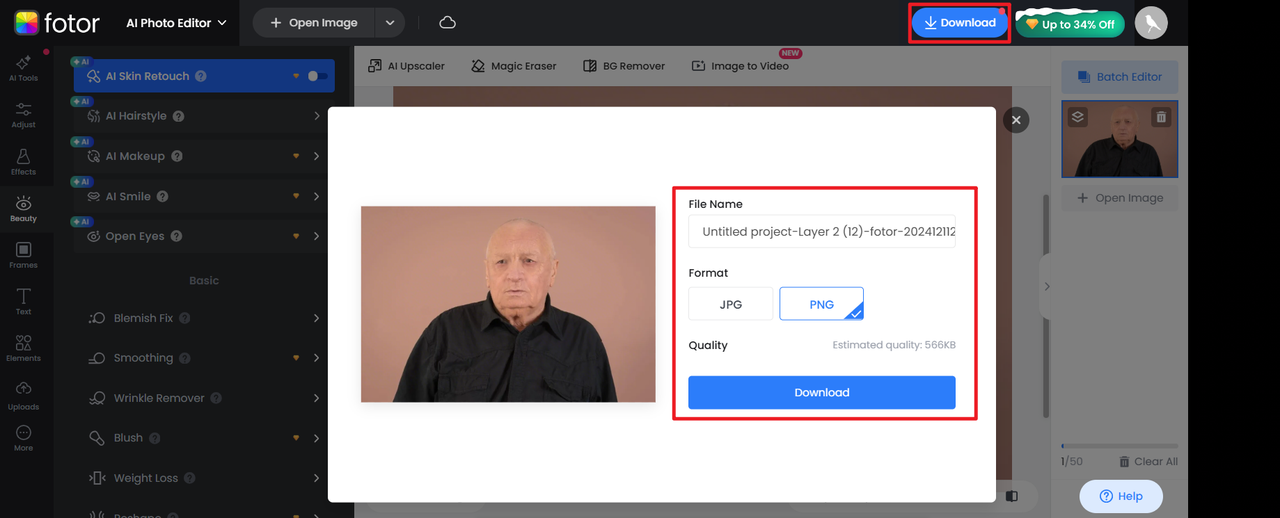Open the user profile avatar
The image size is (1280, 518).
(1151, 23)
